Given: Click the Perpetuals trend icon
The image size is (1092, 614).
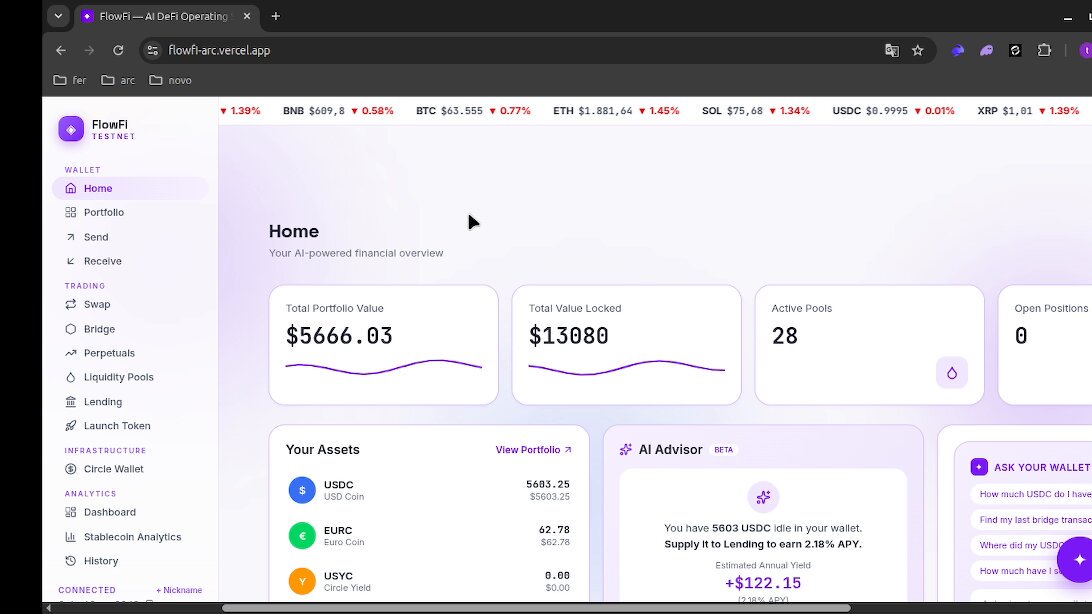Looking at the screenshot, I should click(x=70, y=353).
